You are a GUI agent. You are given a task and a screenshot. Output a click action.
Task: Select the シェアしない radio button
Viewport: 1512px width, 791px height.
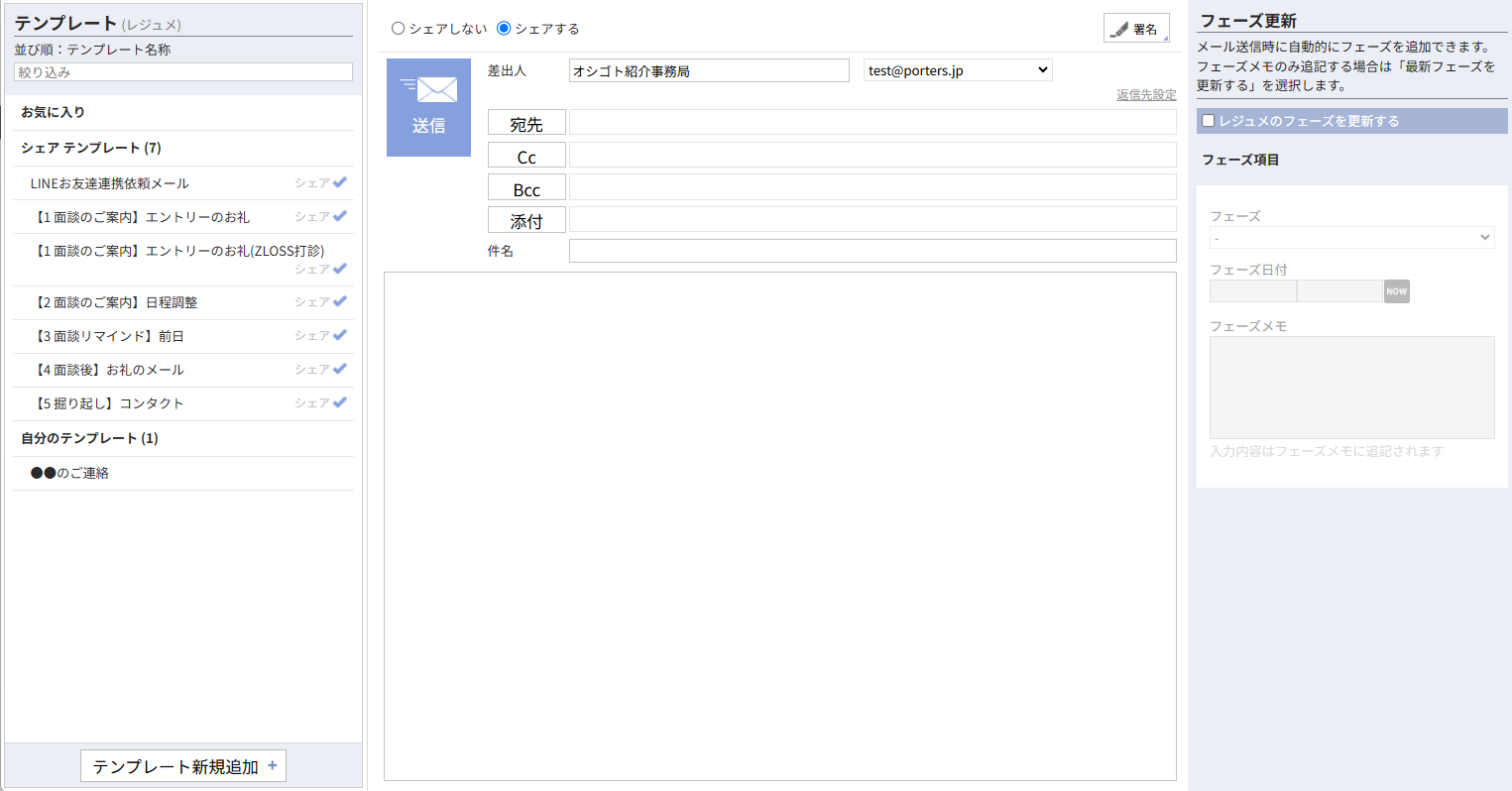[x=398, y=29]
